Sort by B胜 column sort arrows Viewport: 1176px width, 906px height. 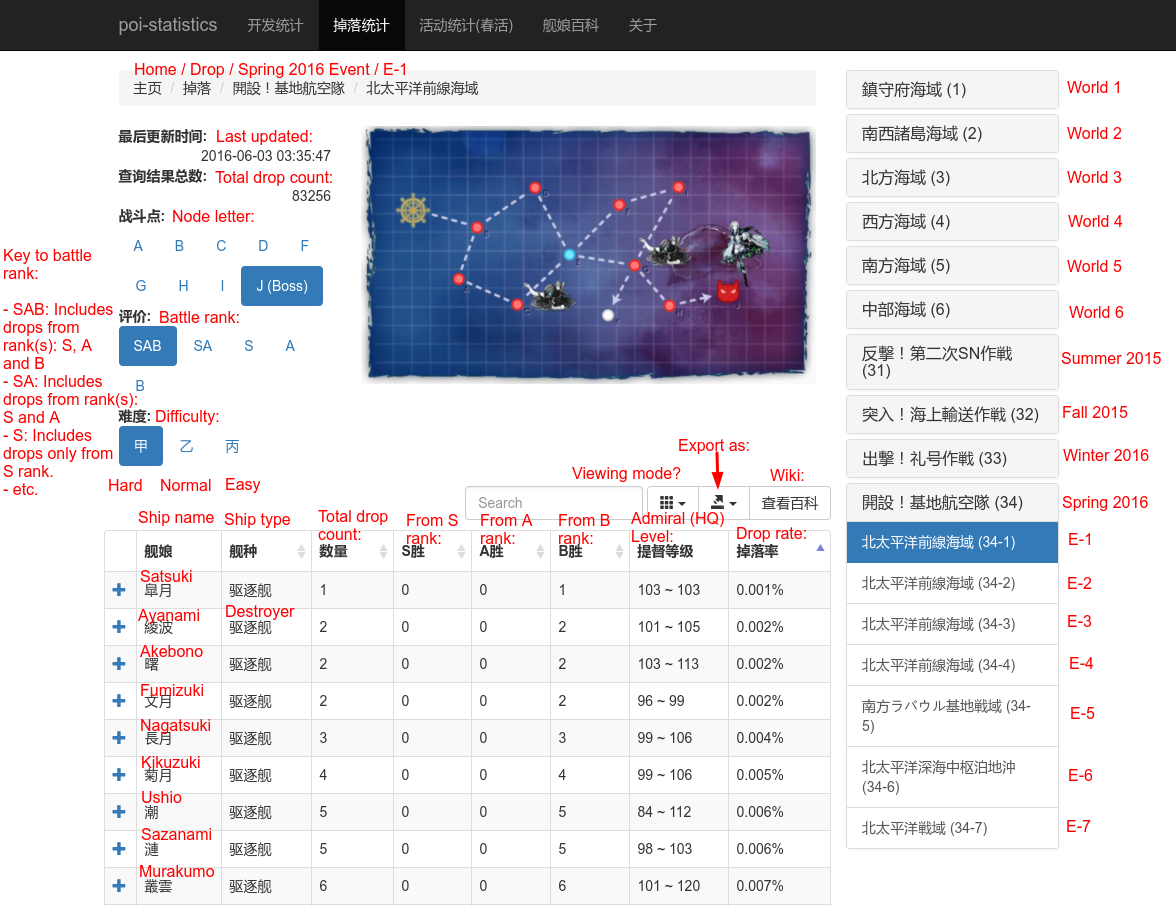(x=619, y=551)
